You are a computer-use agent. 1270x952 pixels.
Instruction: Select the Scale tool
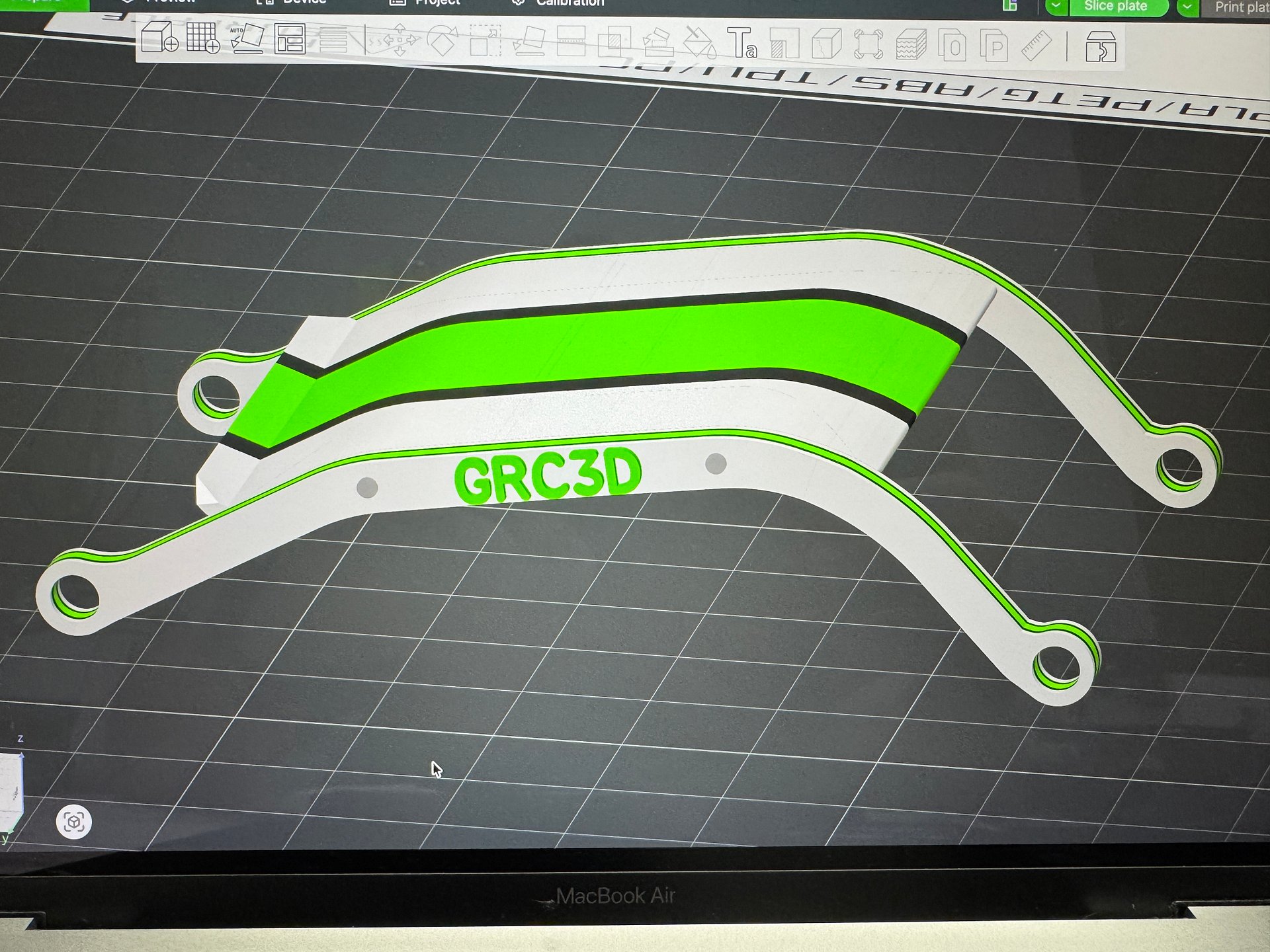(486, 42)
